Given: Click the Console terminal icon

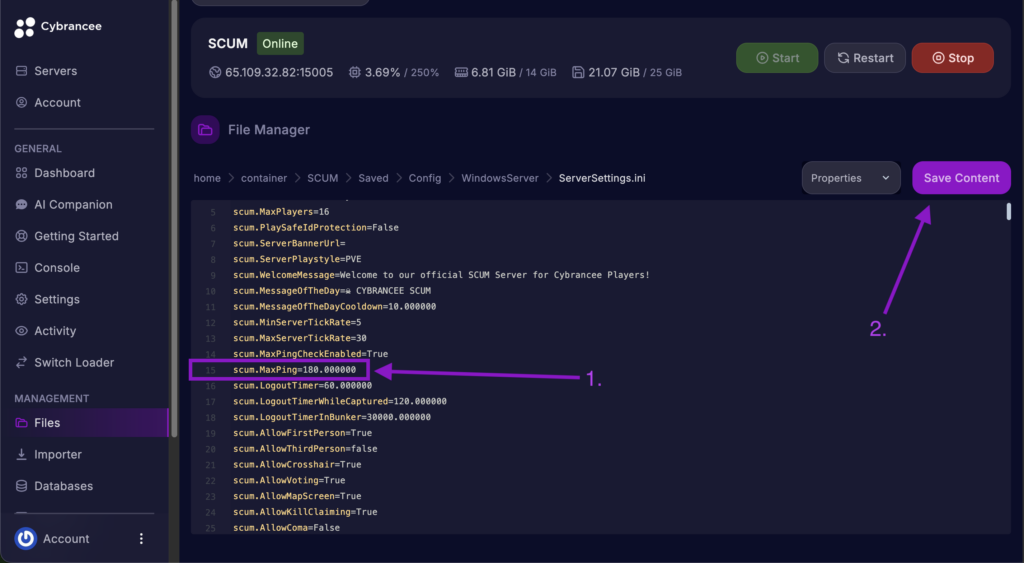Looking at the screenshot, I should click(22, 268).
